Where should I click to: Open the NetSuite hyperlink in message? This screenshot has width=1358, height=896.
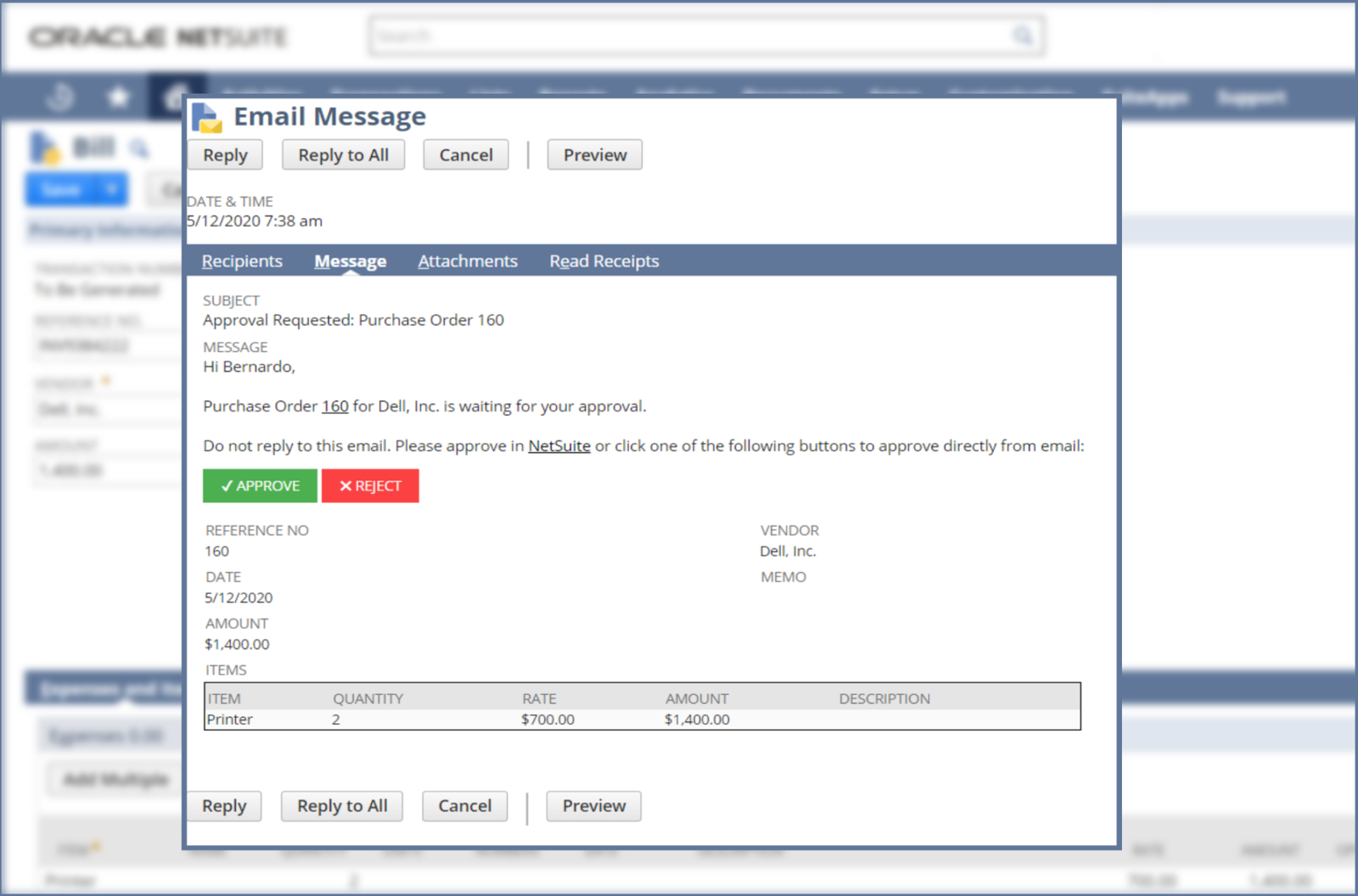[559, 446]
